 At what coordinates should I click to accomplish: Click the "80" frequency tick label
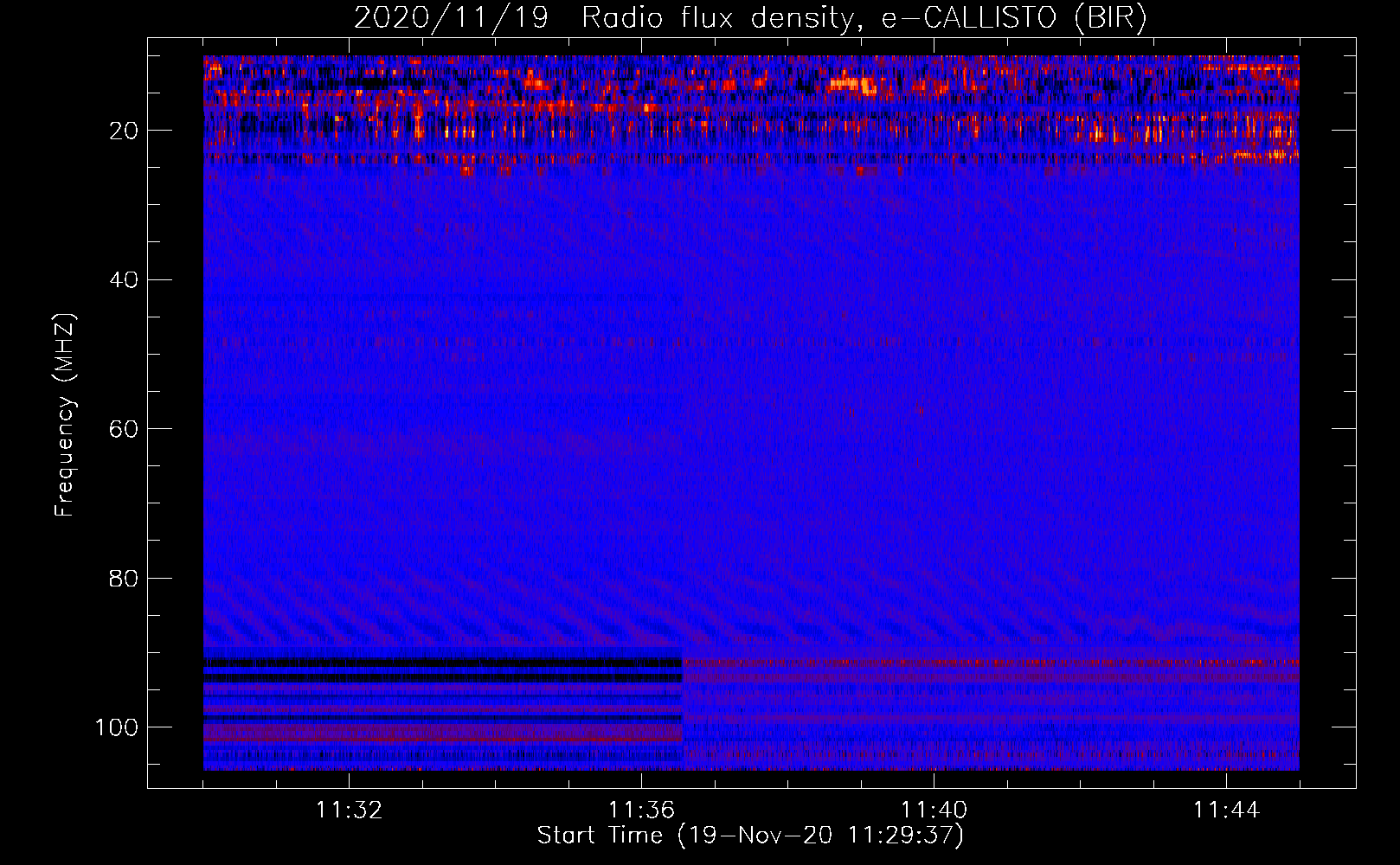click(x=124, y=578)
